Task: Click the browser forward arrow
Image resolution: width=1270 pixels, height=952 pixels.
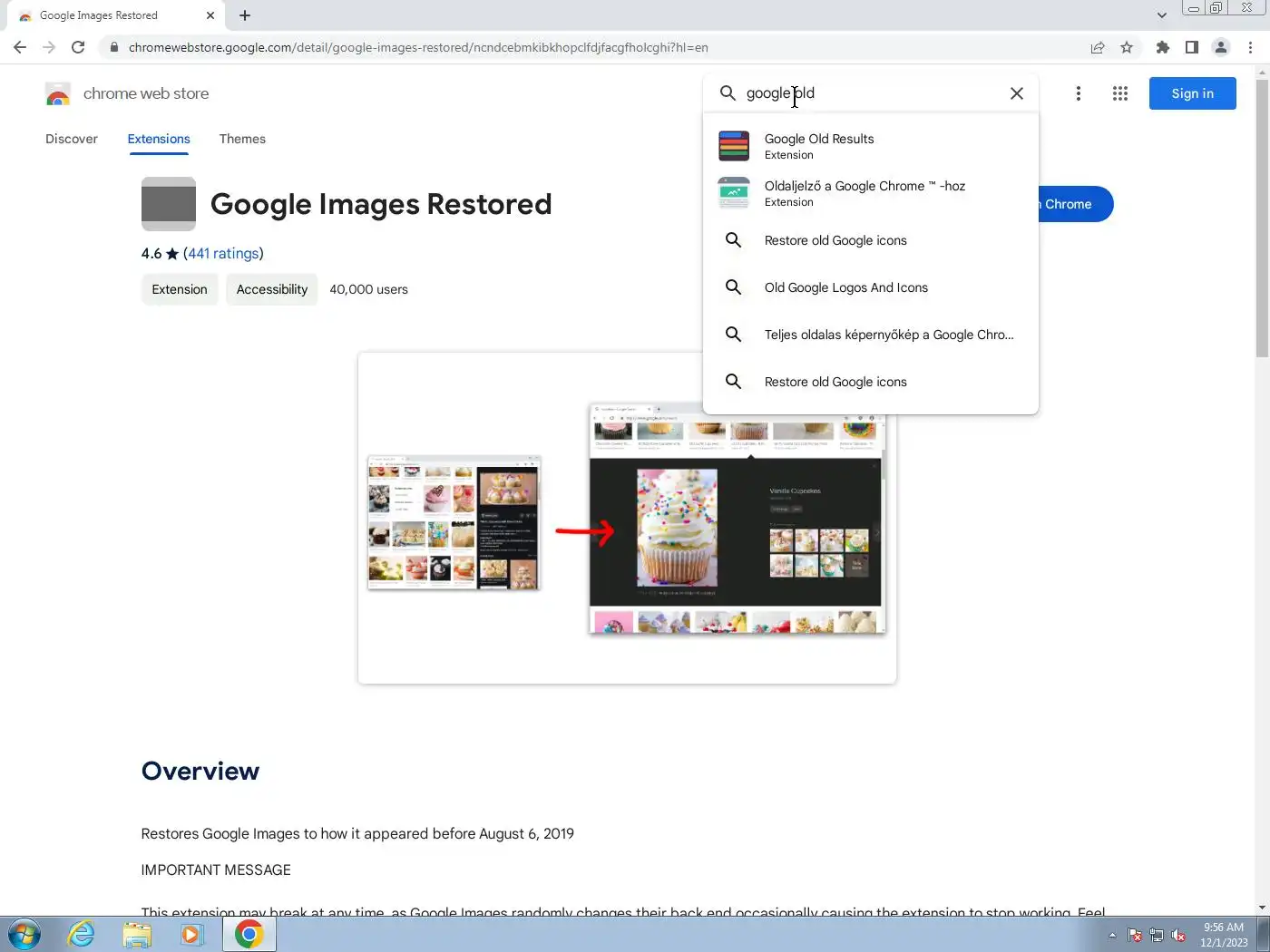Action: click(x=49, y=47)
